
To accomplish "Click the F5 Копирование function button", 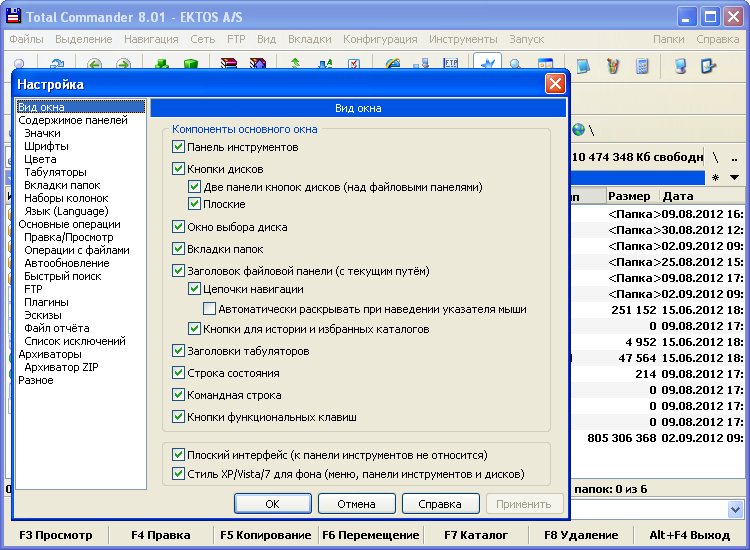I will pos(265,535).
